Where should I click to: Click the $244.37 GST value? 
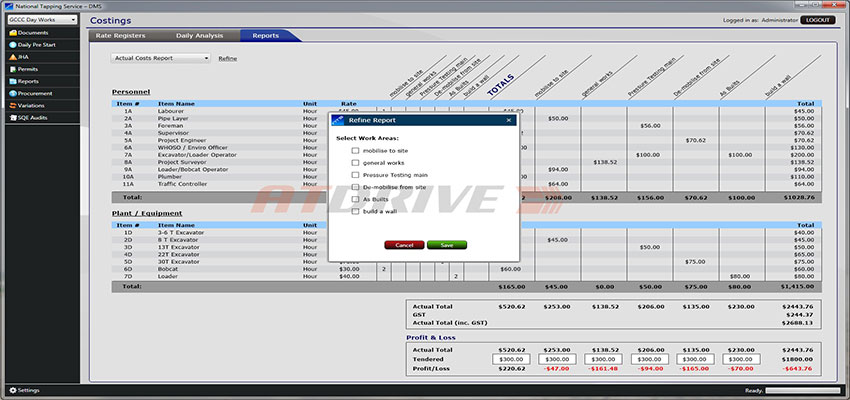point(801,315)
